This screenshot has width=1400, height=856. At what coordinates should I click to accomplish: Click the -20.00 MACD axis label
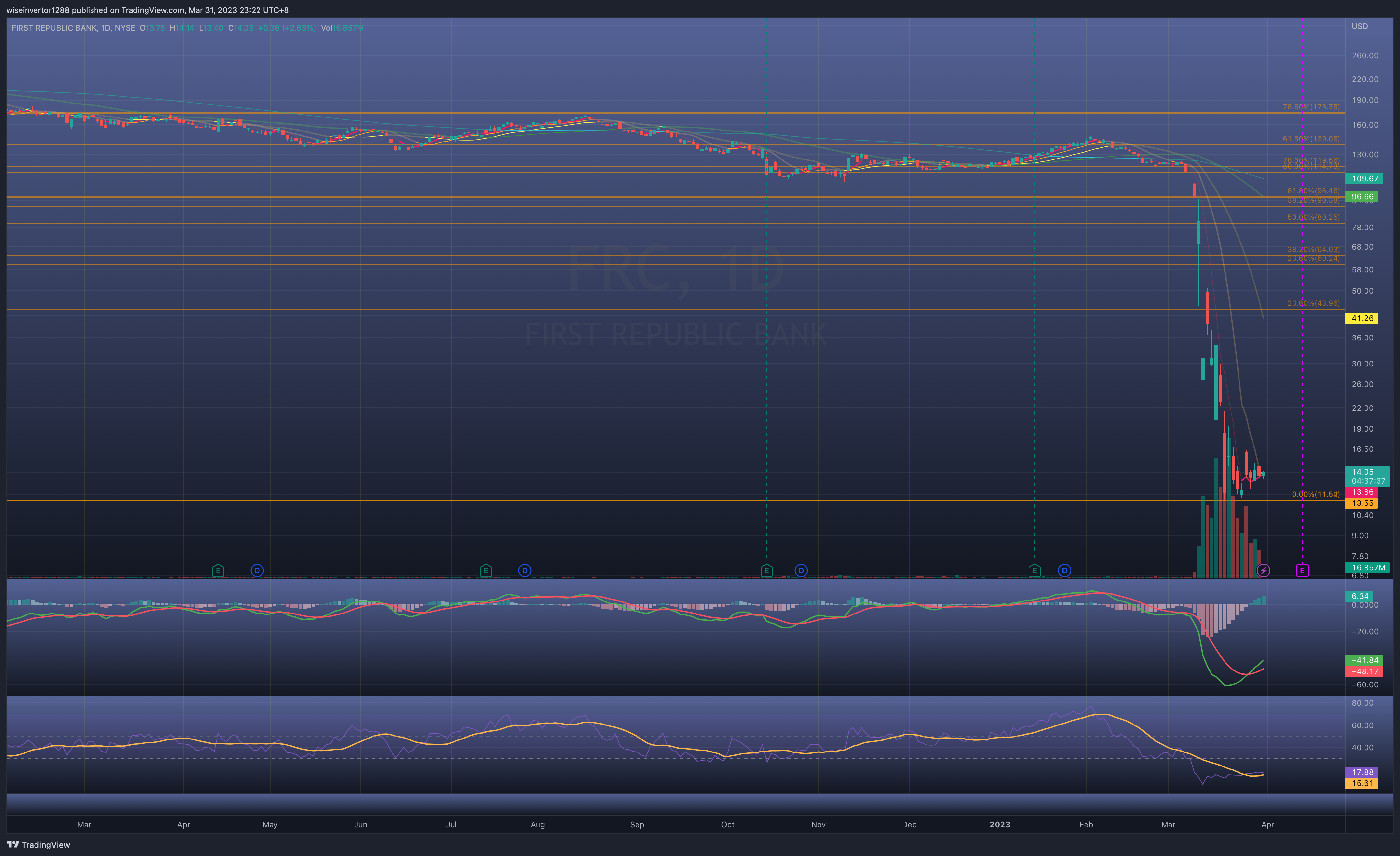[x=1365, y=631]
